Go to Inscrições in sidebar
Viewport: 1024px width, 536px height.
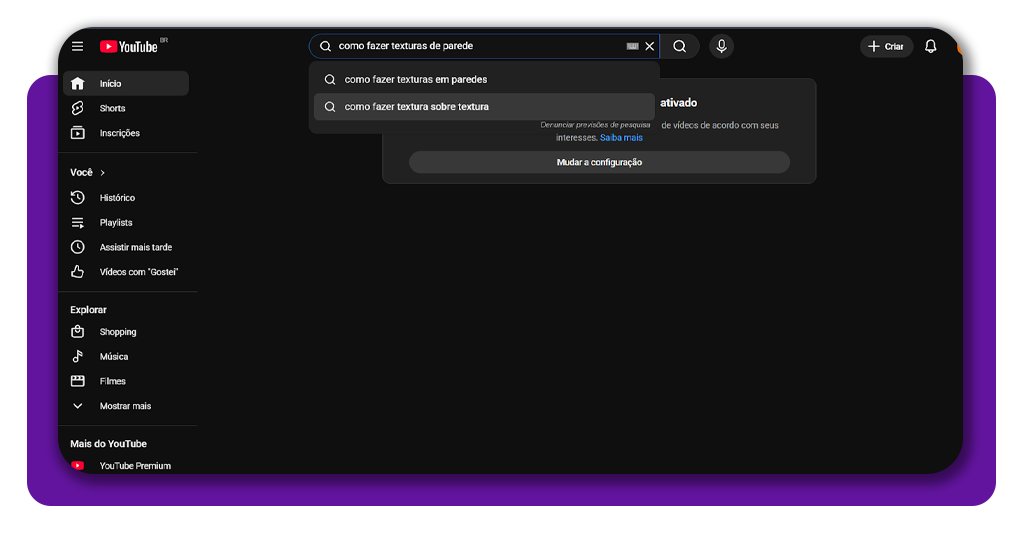click(119, 133)
